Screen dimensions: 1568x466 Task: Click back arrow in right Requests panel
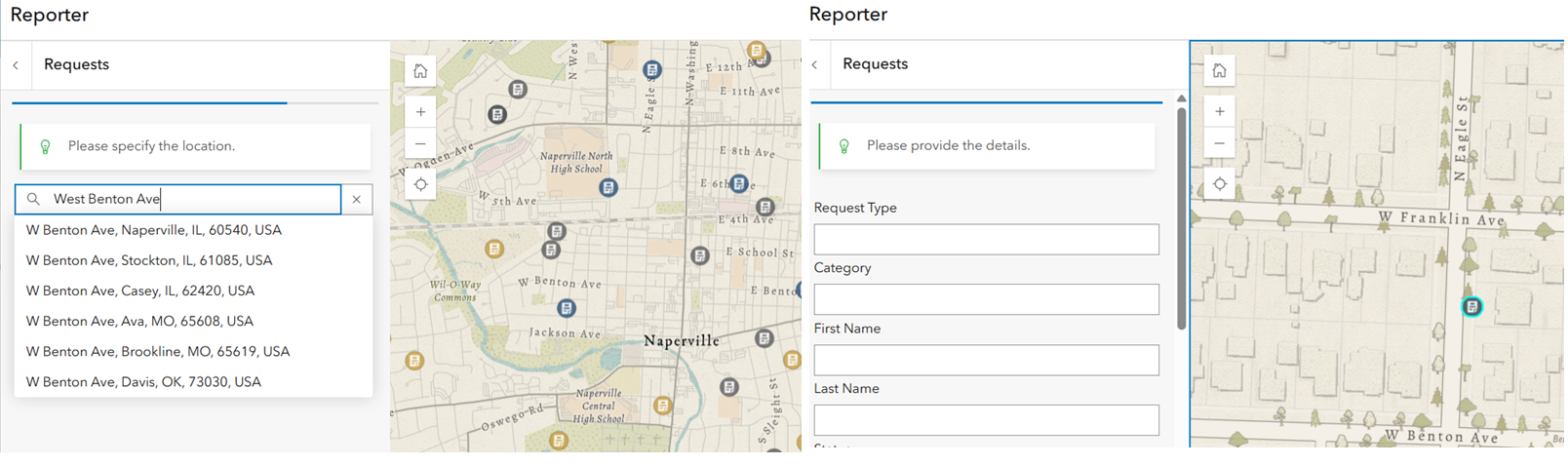[814, 64]
